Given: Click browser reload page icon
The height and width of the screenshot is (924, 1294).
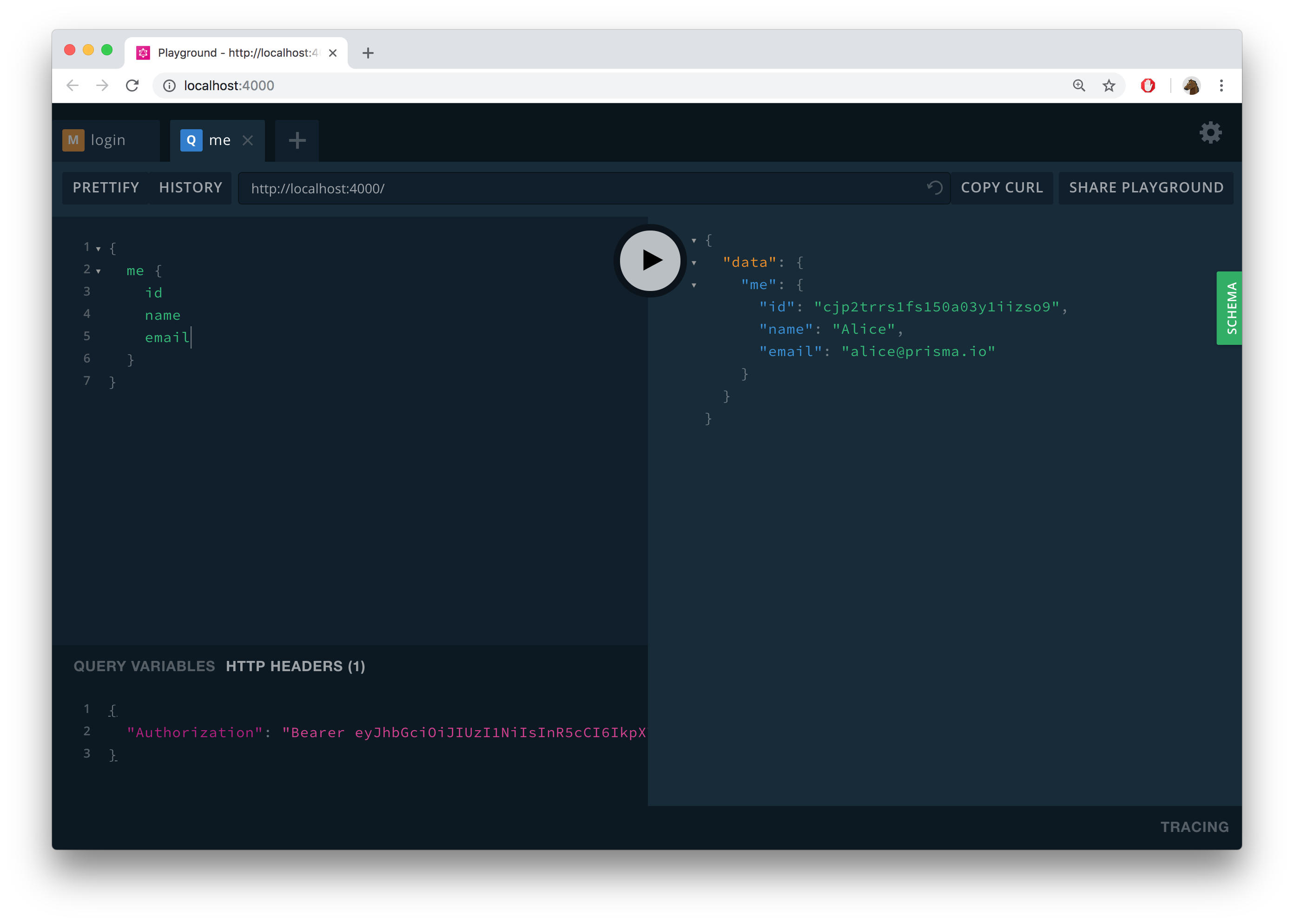Looking at the screenshot, I should (x=132, y=86).
